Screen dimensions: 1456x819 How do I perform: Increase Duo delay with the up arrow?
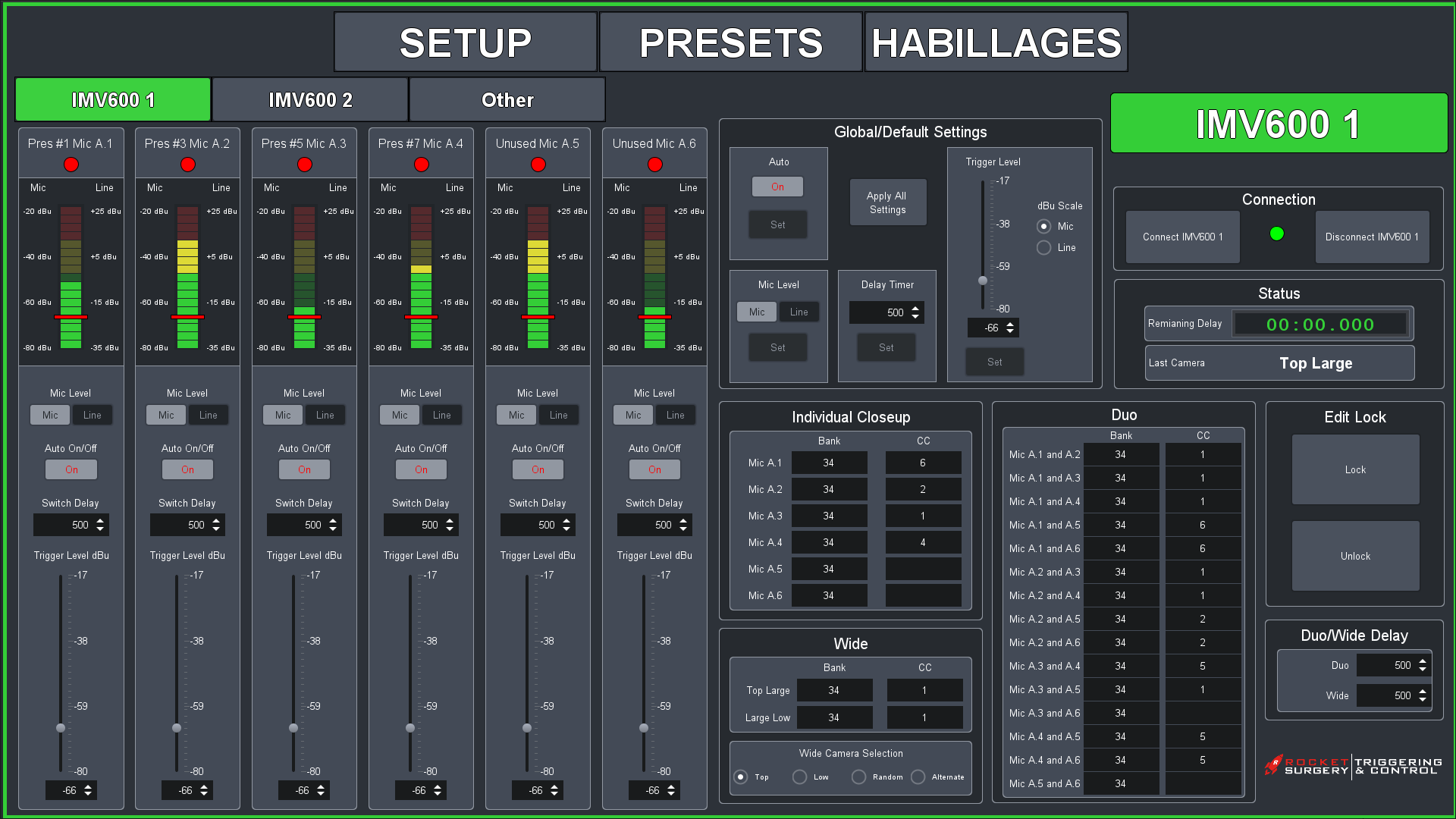(x=1423, y=661)
